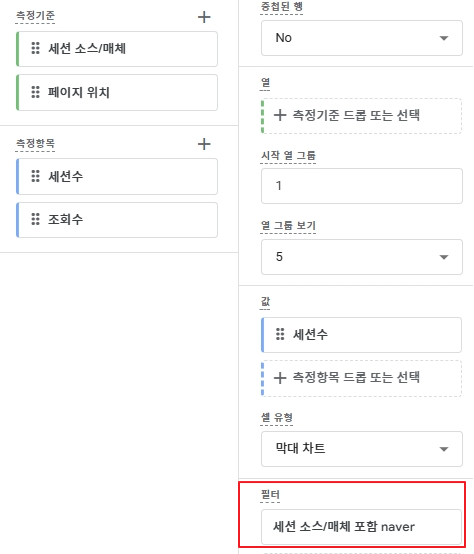The width and height of the screenshot is (474, 554).
Task: Add a new metric with plus icon
Action: tap(204, 144)
